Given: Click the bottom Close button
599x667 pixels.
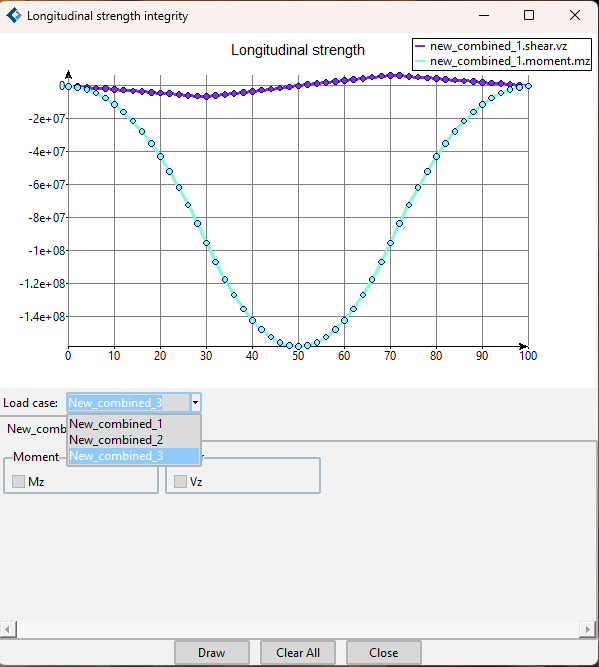Looking at the screenshot, I should point(384,653).
